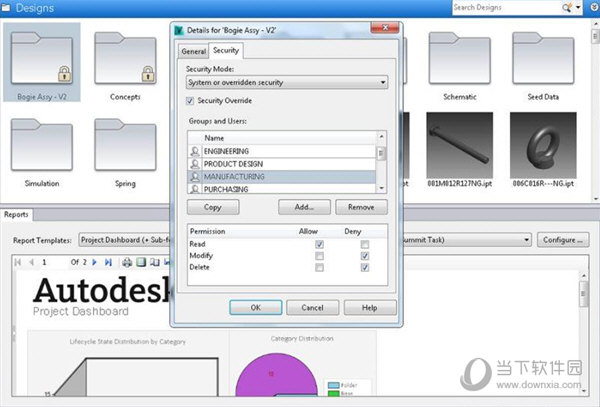Close the Details for Bogie Assy dialog
The image size is (600, 407).
click(x=385, y=28)
